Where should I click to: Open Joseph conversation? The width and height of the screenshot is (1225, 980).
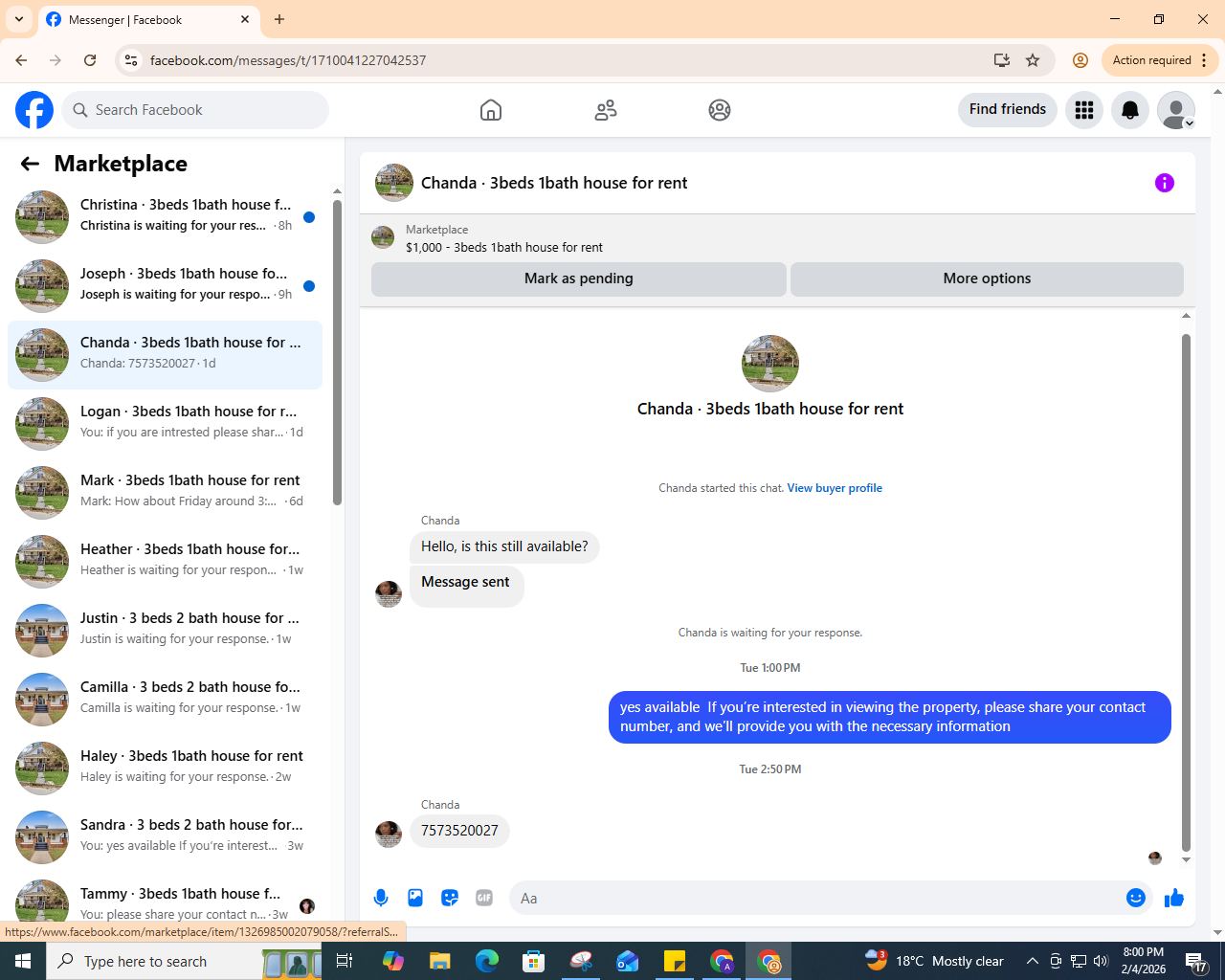pyautogui.click(x=165, y=286)
